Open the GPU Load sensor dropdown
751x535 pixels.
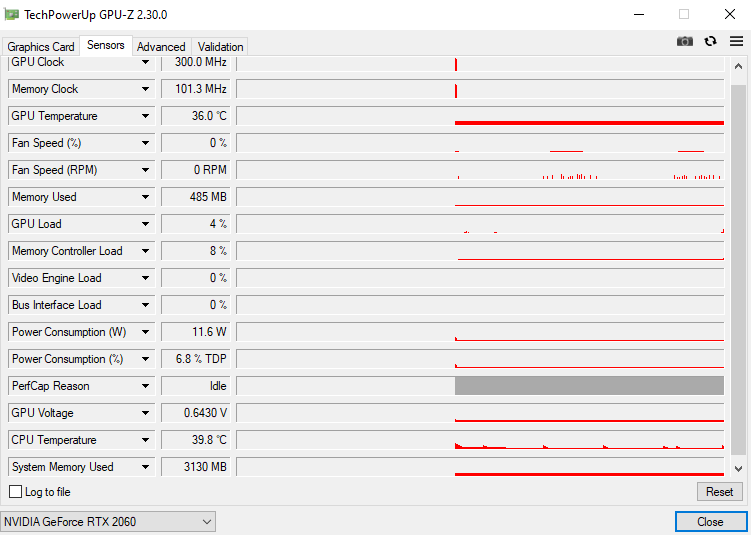[145, 224]
